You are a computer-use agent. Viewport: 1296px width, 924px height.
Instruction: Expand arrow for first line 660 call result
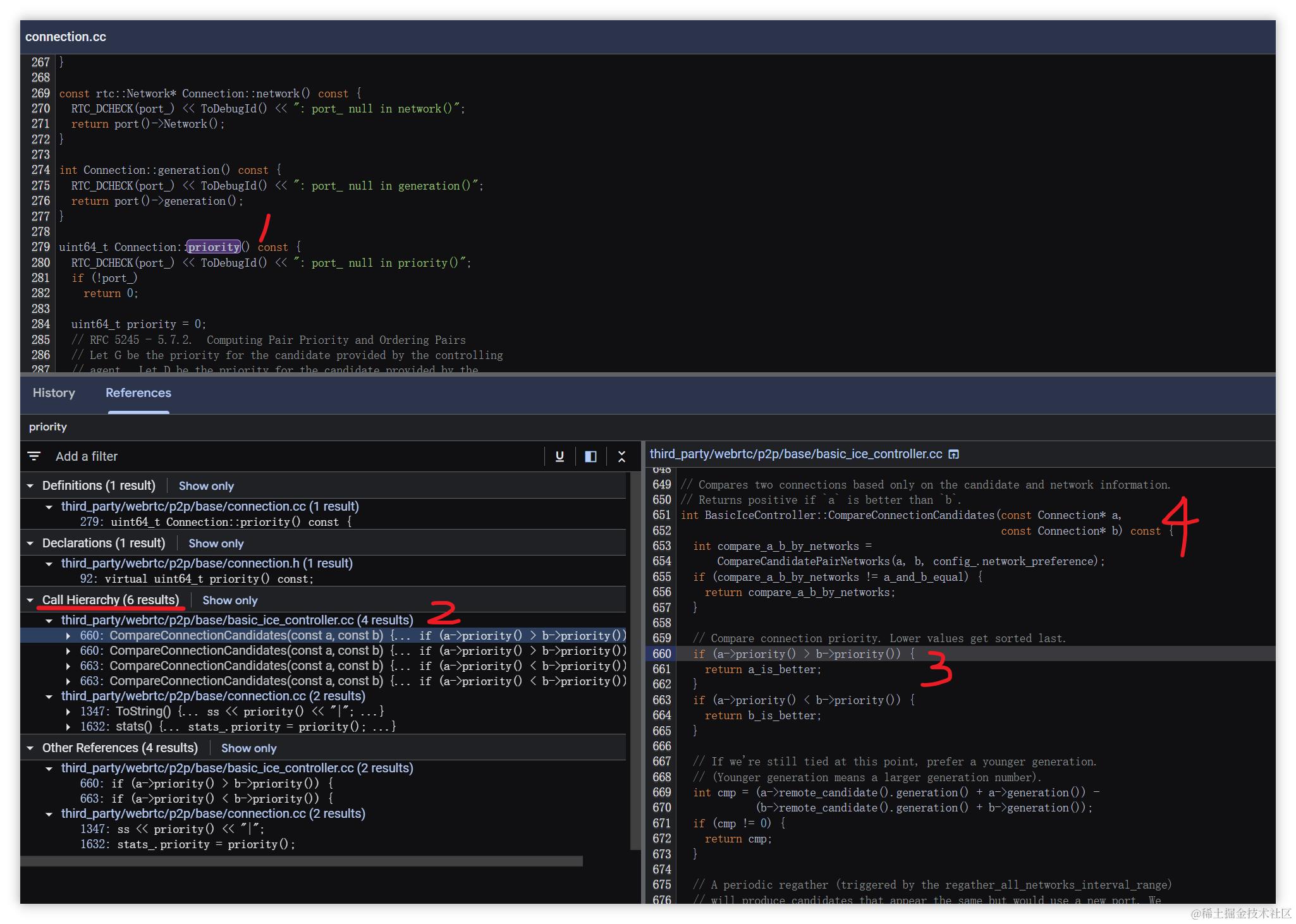point(68,636)
